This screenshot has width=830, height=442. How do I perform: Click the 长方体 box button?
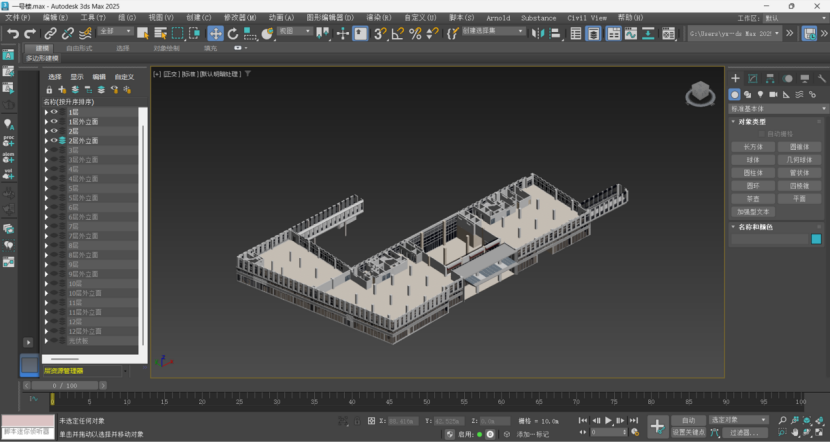(752, 146)
